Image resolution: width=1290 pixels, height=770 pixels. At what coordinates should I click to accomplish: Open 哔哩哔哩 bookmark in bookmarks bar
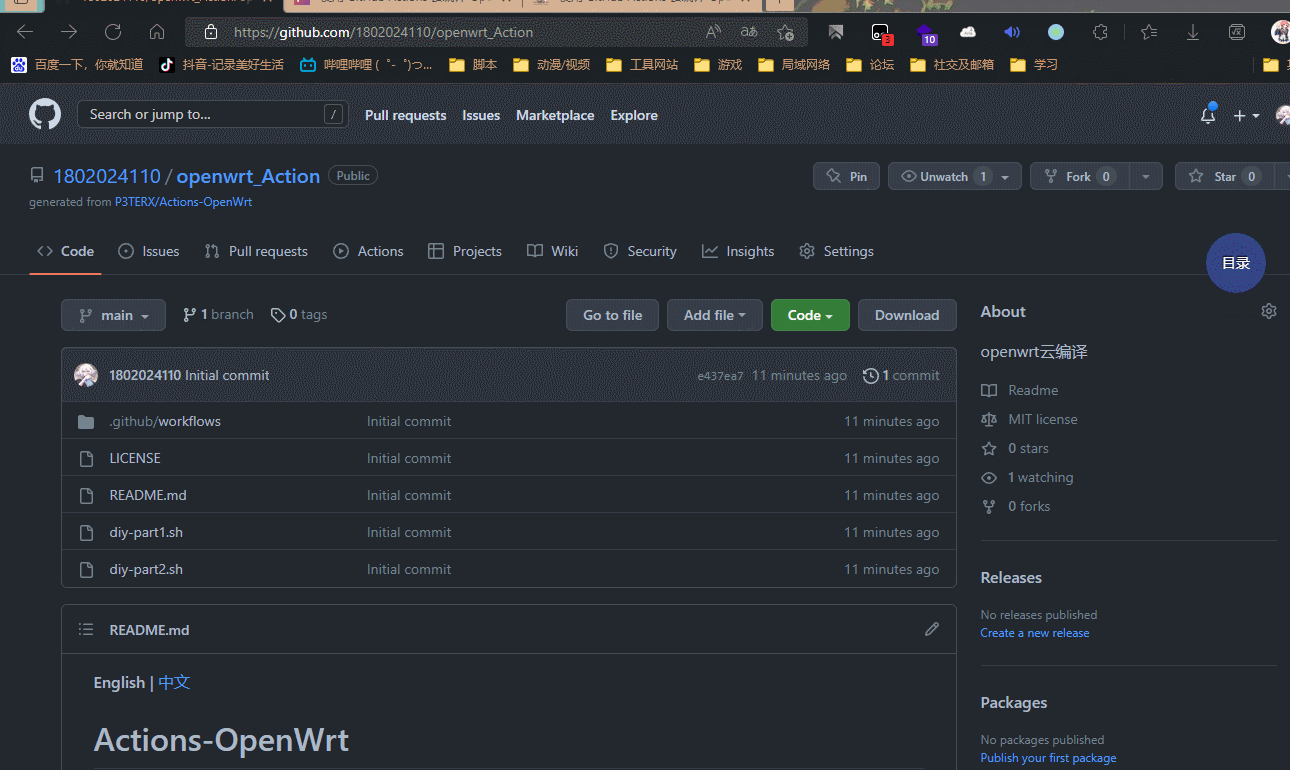tap(366, 65)
